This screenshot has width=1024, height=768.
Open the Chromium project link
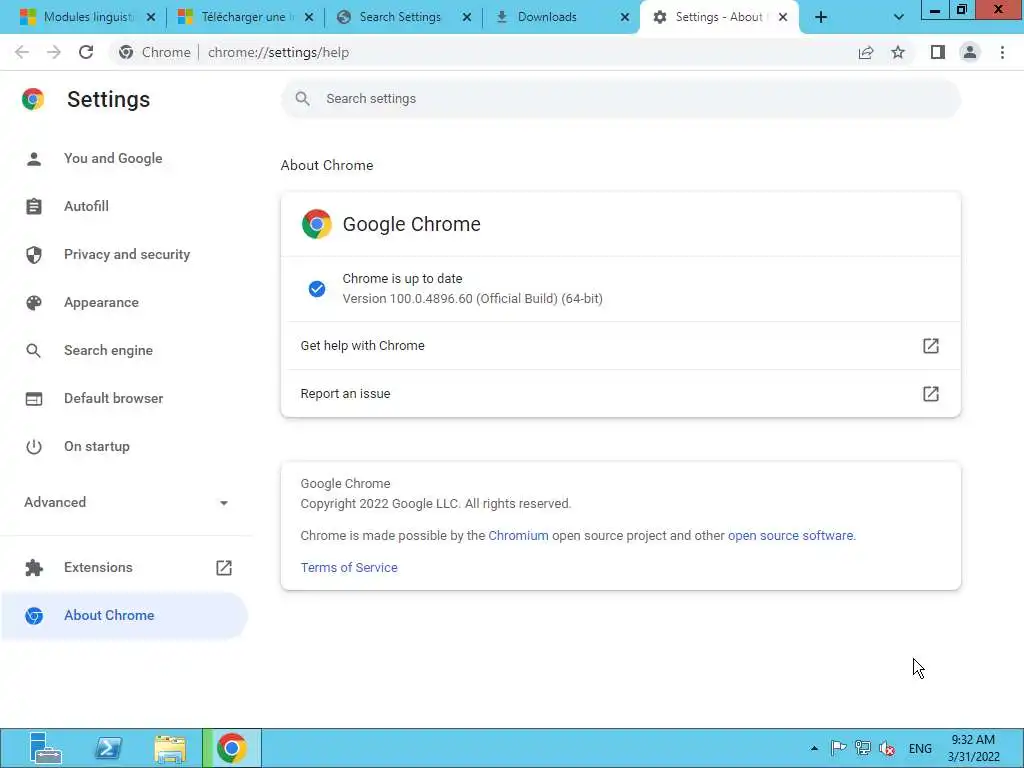pyautogui.click(x=519, y=536)
